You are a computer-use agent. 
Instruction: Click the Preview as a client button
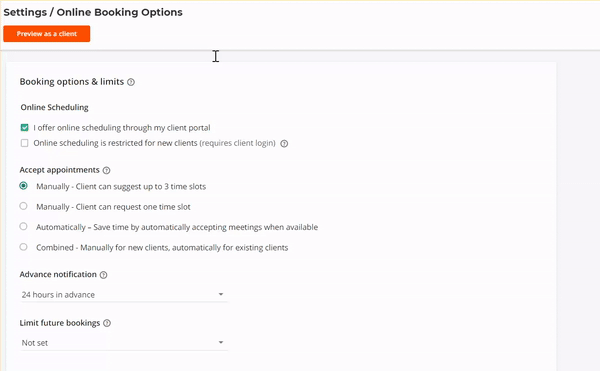47,34
